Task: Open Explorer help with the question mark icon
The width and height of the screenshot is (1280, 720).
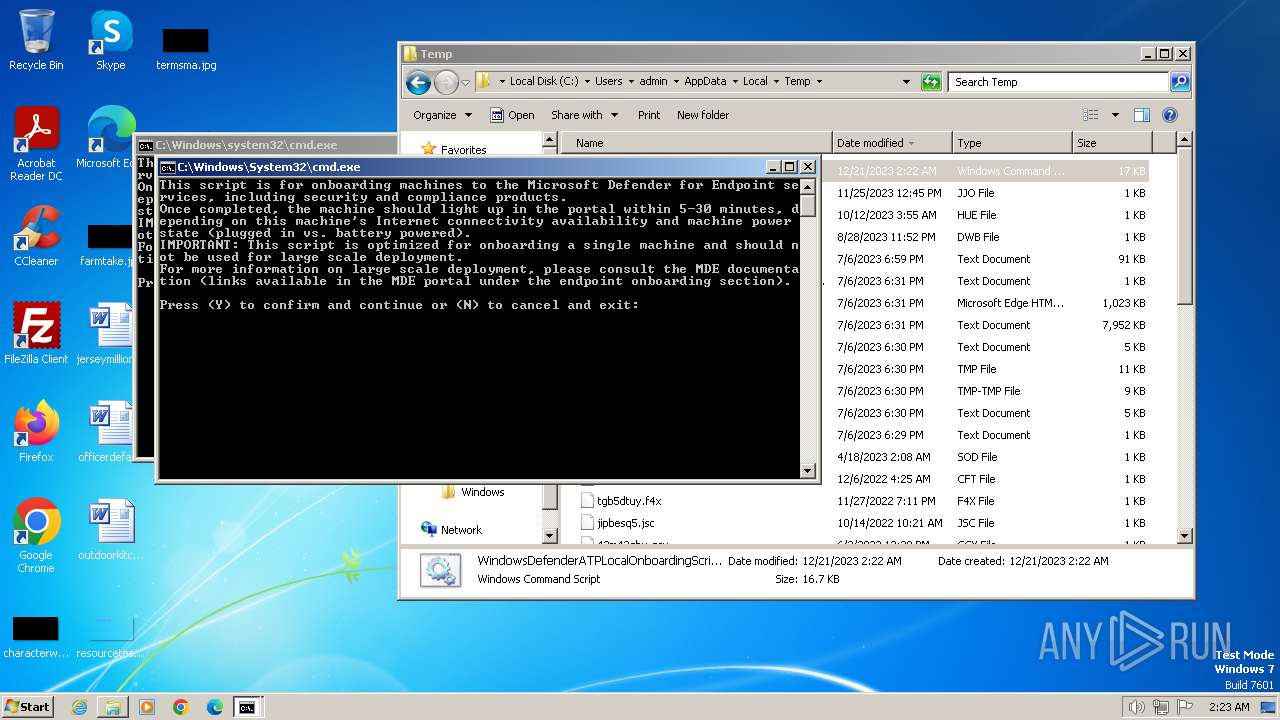Action: point(1170,115)
